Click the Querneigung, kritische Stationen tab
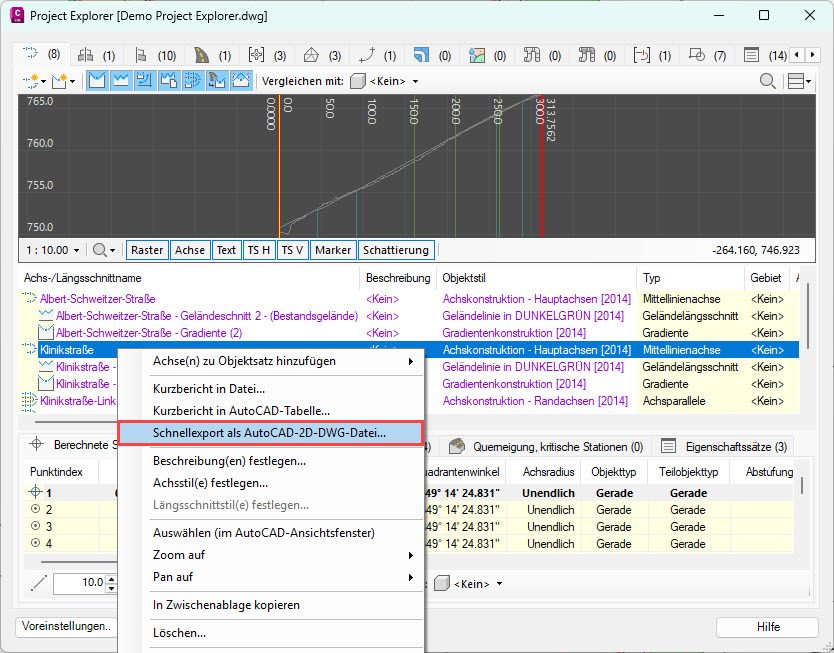The image size is (834, 653). [x=545, y=446]
